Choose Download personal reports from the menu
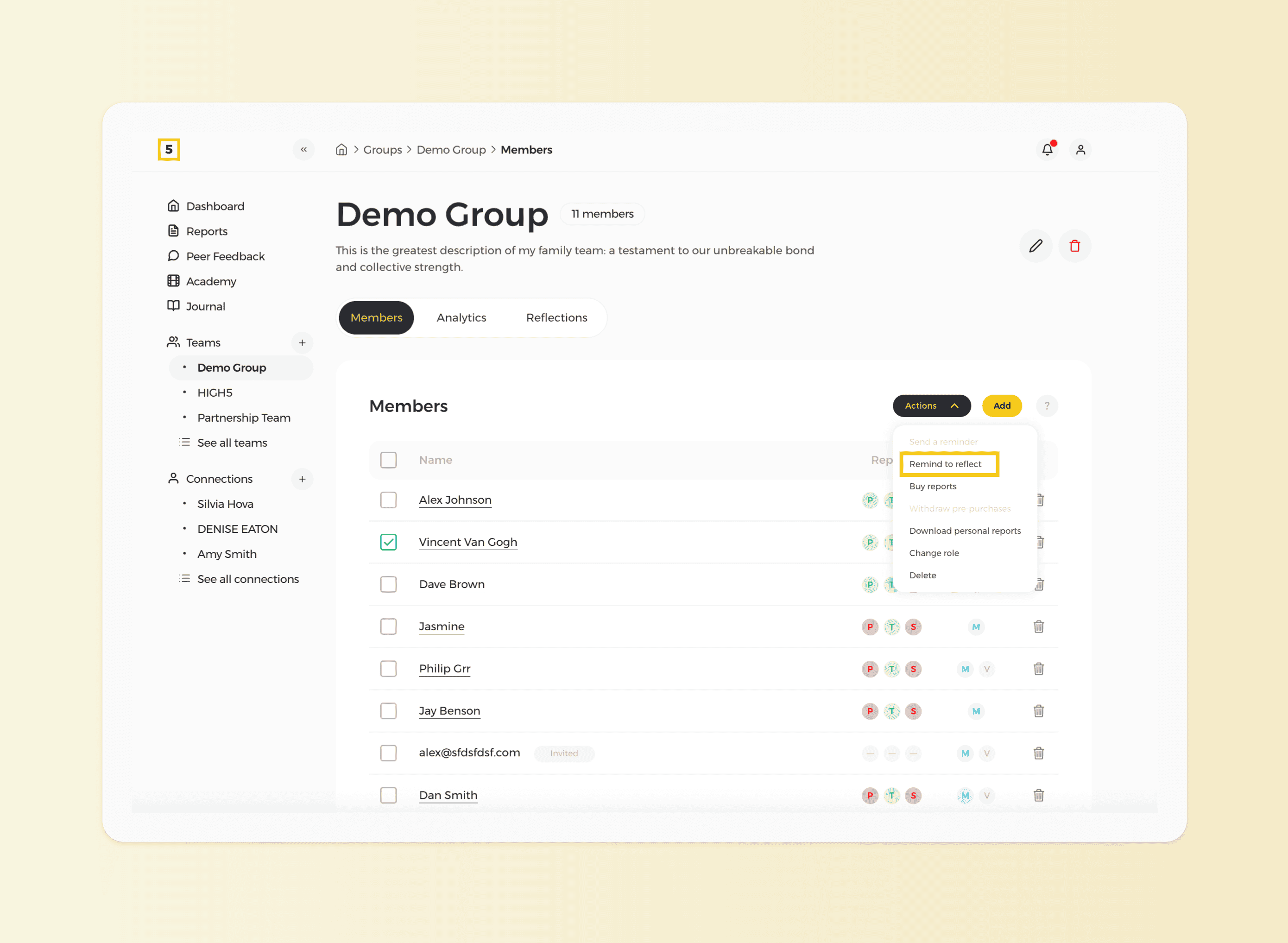The width and height of the screenshot is (1288, 943). click(965, 530)
